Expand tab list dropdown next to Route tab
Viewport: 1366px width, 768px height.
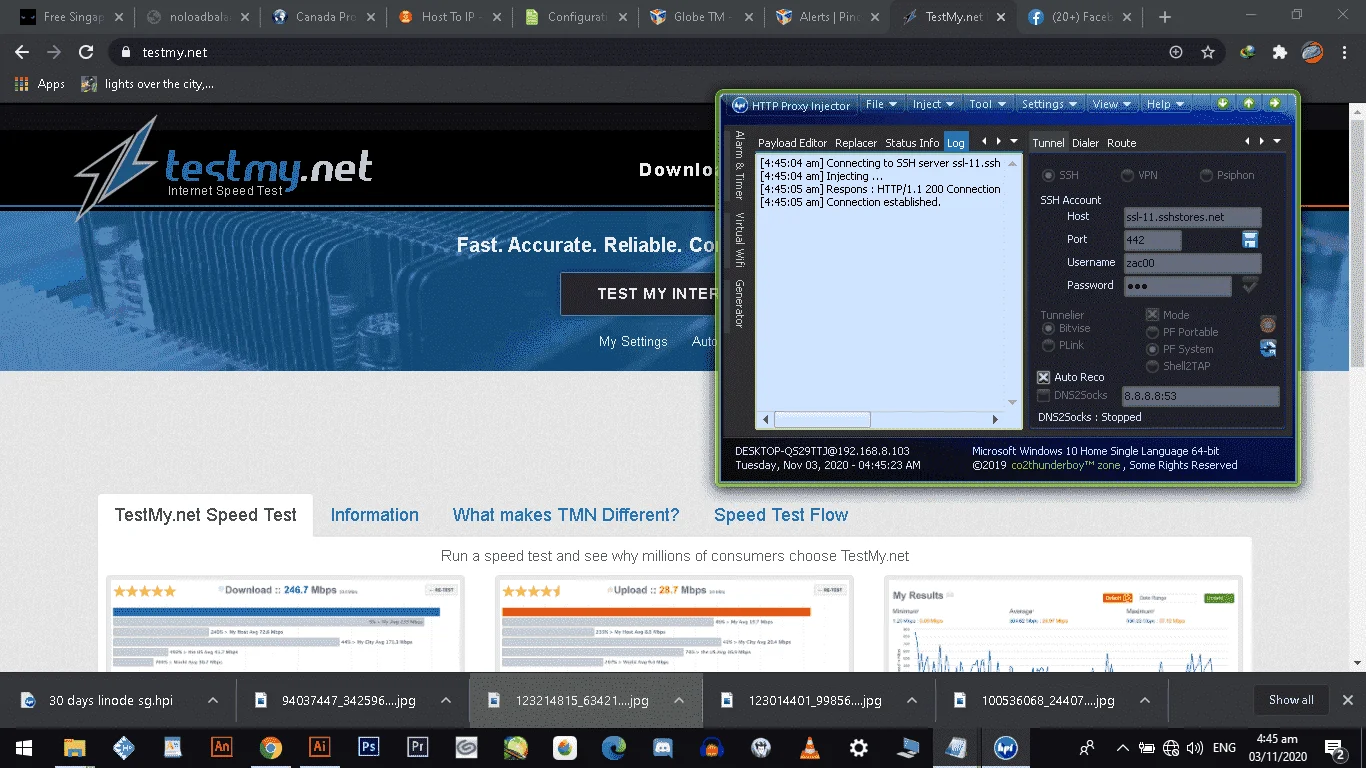click(x=1276, y=142)
